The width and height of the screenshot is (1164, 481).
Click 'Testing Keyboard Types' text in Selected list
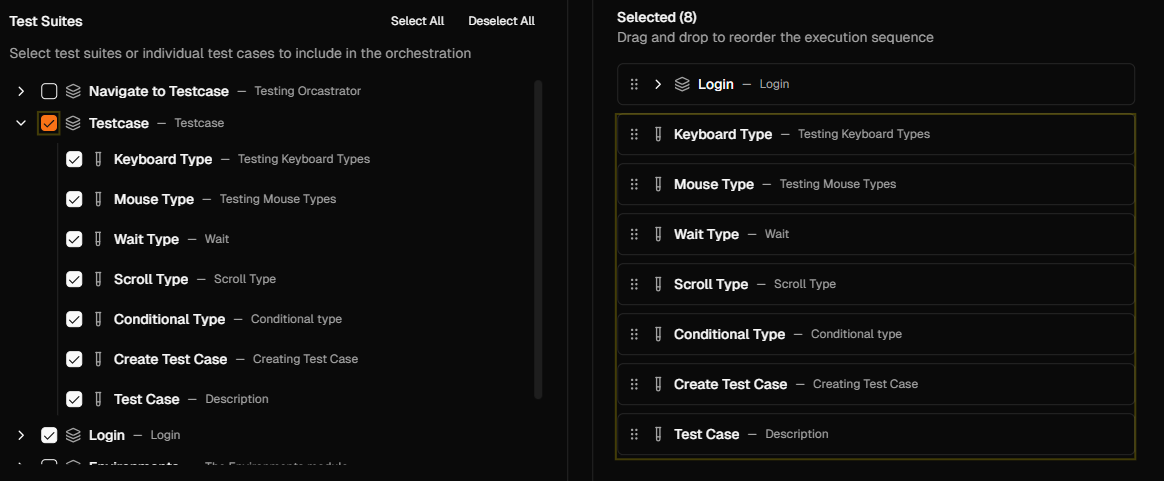[863, 134]
